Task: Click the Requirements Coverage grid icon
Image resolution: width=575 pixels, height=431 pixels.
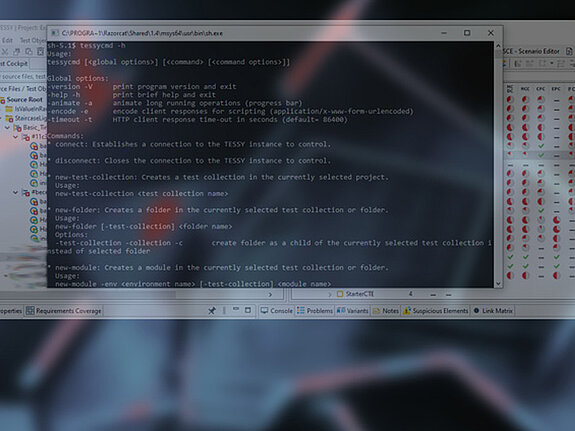Action: coord(30,311)
